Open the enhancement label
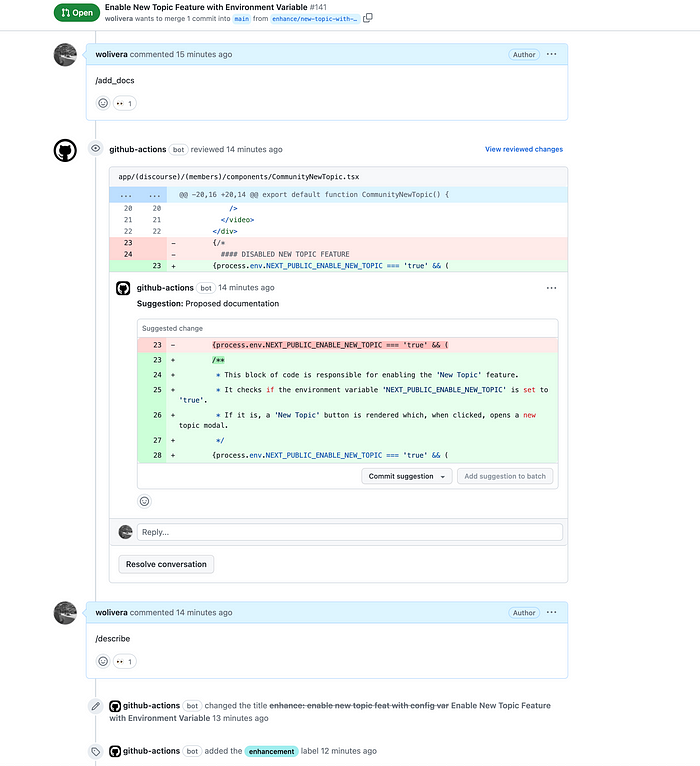The height and width of the screenshot is (766, 700). 272,751
